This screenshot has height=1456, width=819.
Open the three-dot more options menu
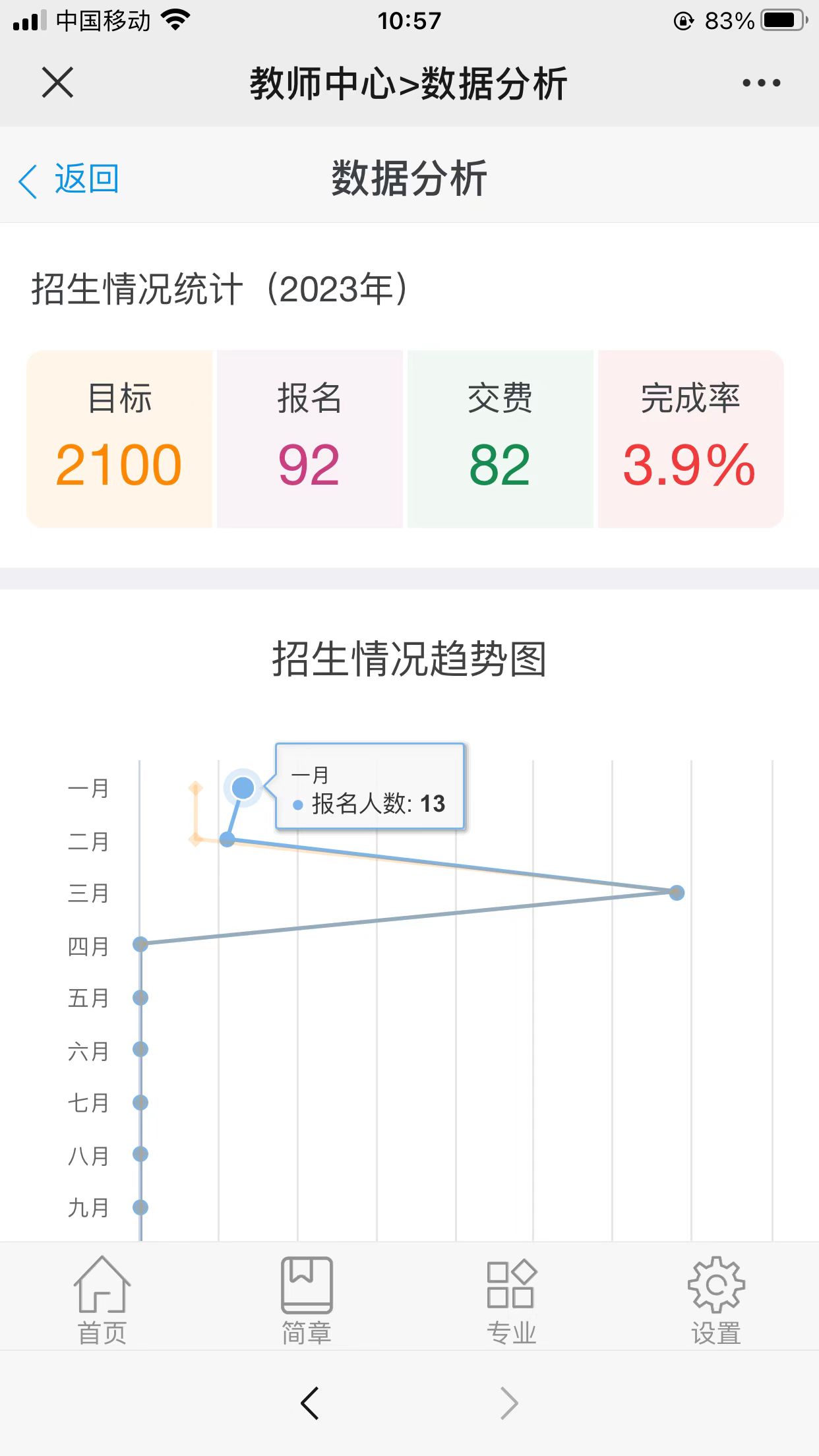point(761,83)
